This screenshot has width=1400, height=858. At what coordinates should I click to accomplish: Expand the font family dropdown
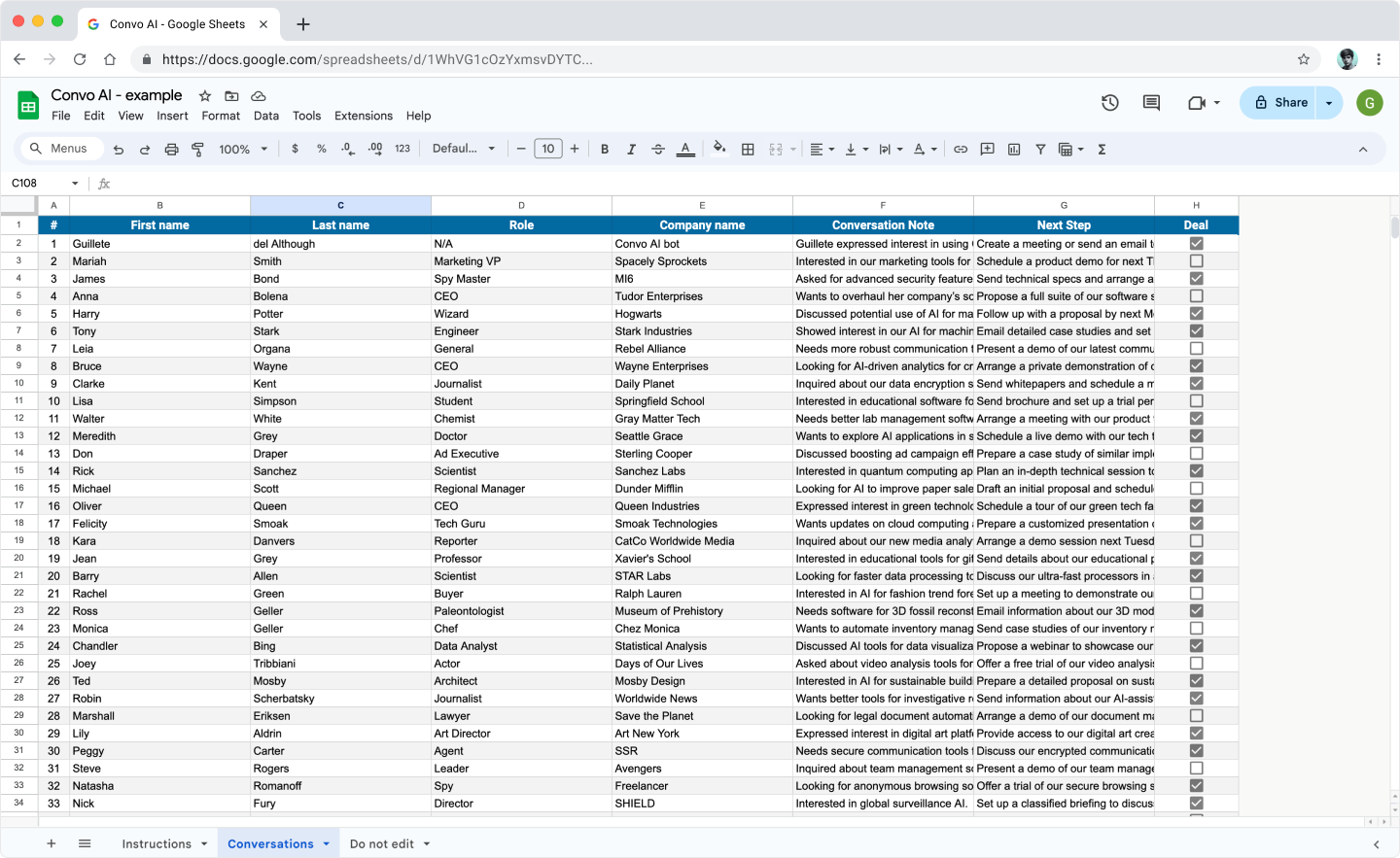(x=464, y=150)
